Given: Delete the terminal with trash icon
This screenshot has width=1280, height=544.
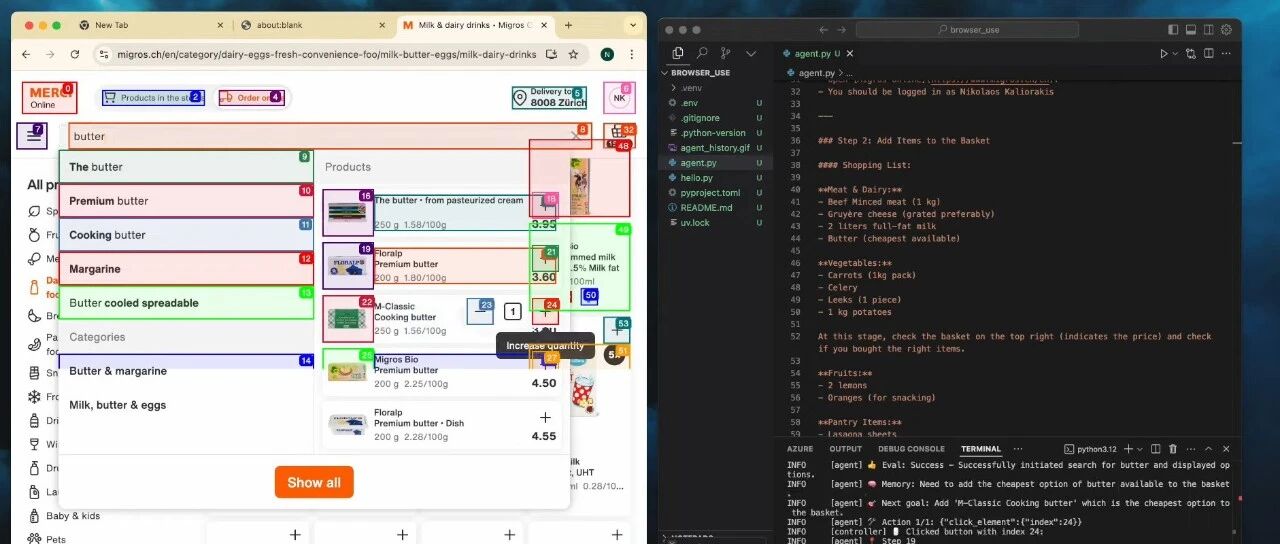Looking at the screenshot, I should click(x=1173, y=449).
